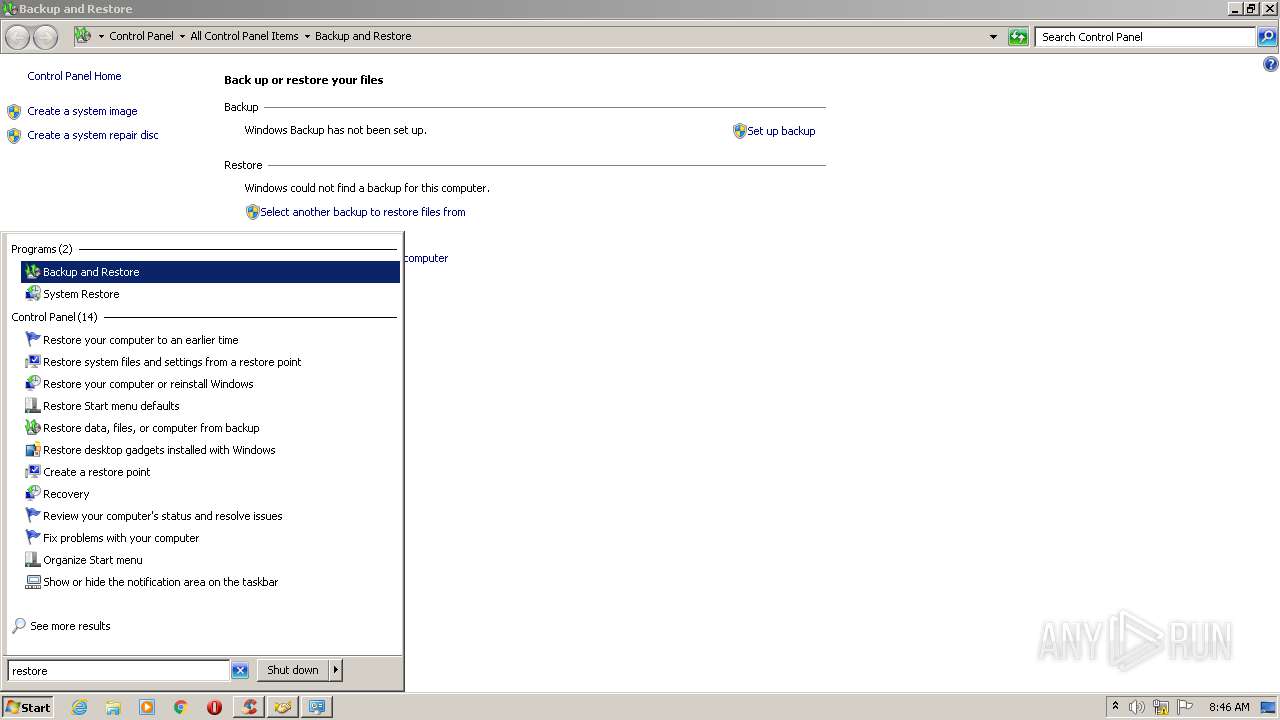Screen dimensions: 1280x720
Task: Launch Windows Media Player from taskbar
Action: 147,707
